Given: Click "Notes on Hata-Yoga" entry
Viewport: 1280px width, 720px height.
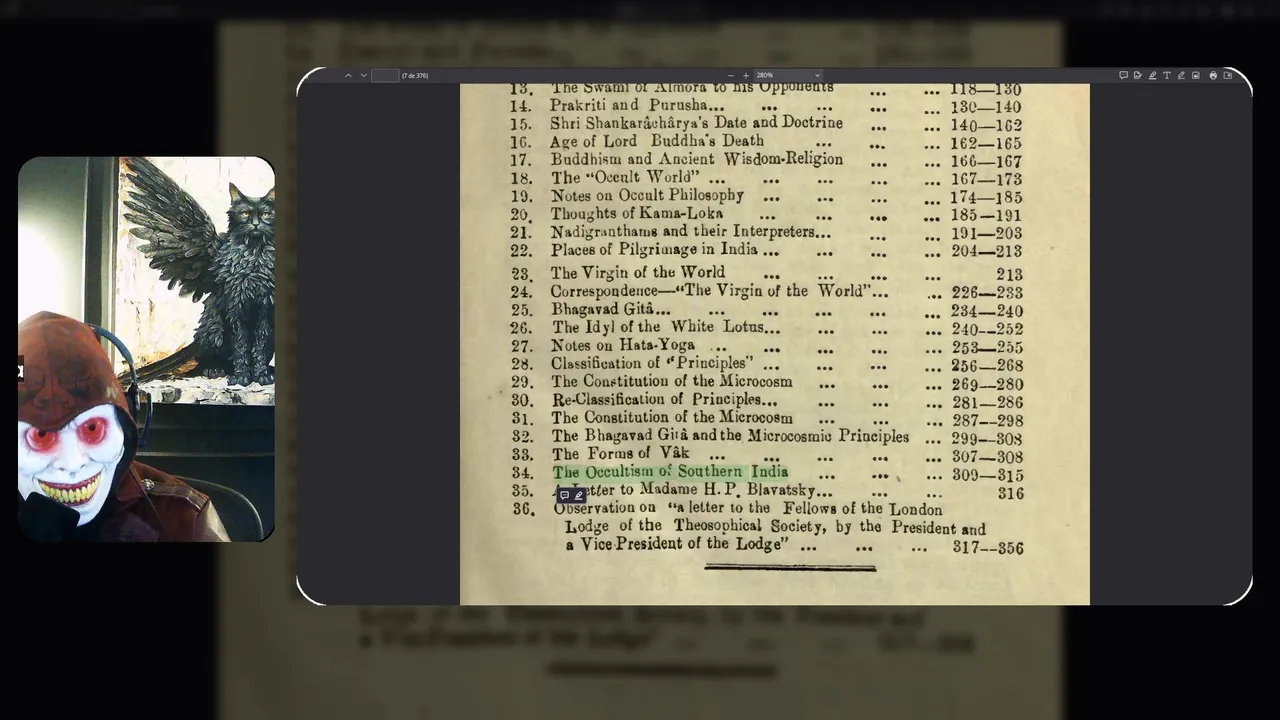Looking at the screenshot, I should point(623,345).
